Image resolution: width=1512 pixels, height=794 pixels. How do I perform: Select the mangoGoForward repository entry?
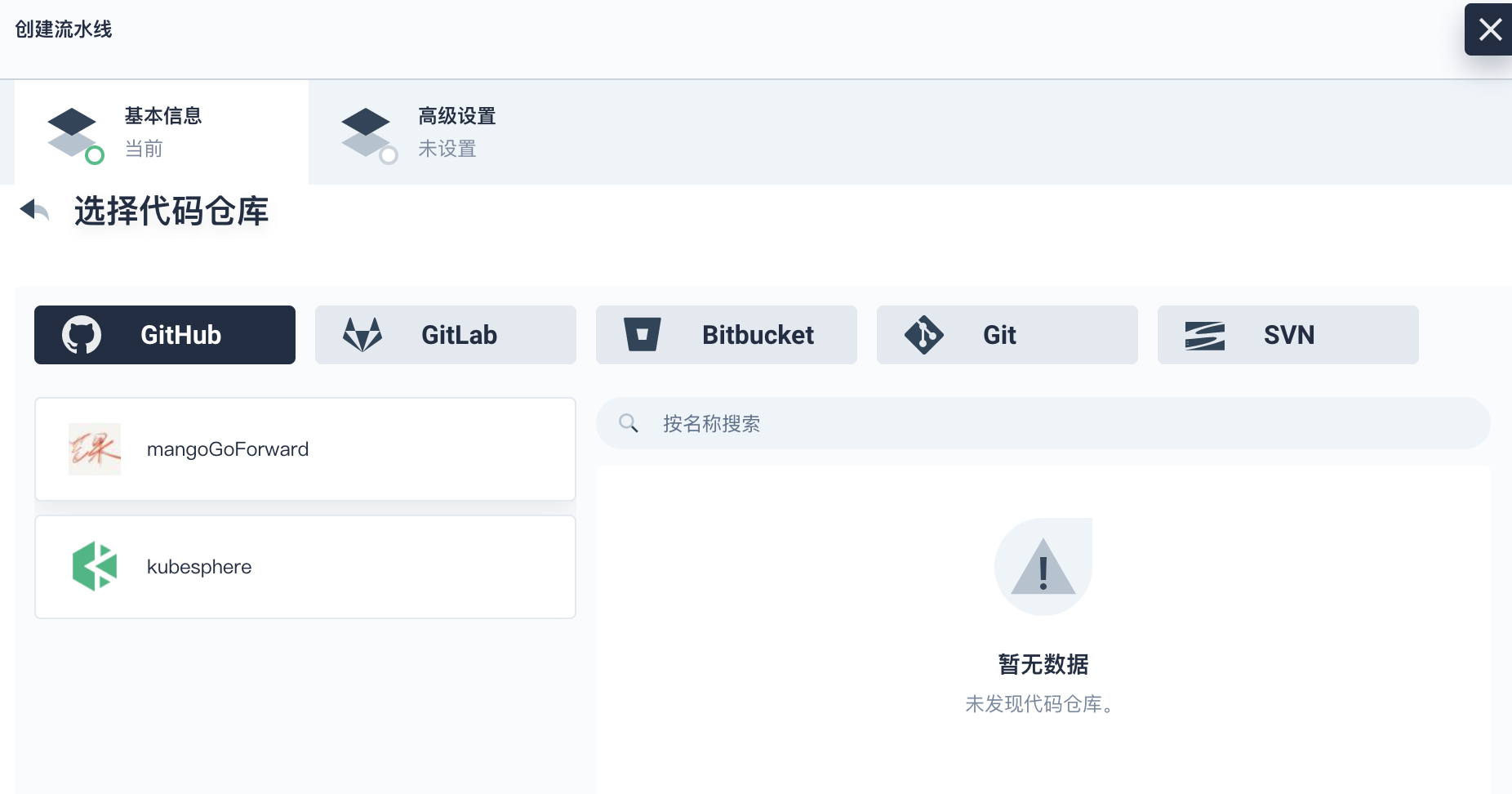coord(305,448)
